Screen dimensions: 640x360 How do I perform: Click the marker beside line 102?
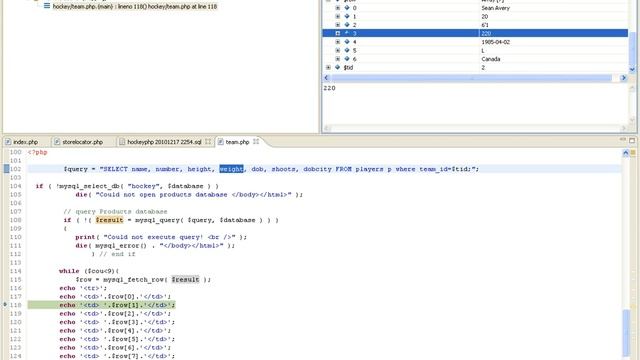point(6,169)
